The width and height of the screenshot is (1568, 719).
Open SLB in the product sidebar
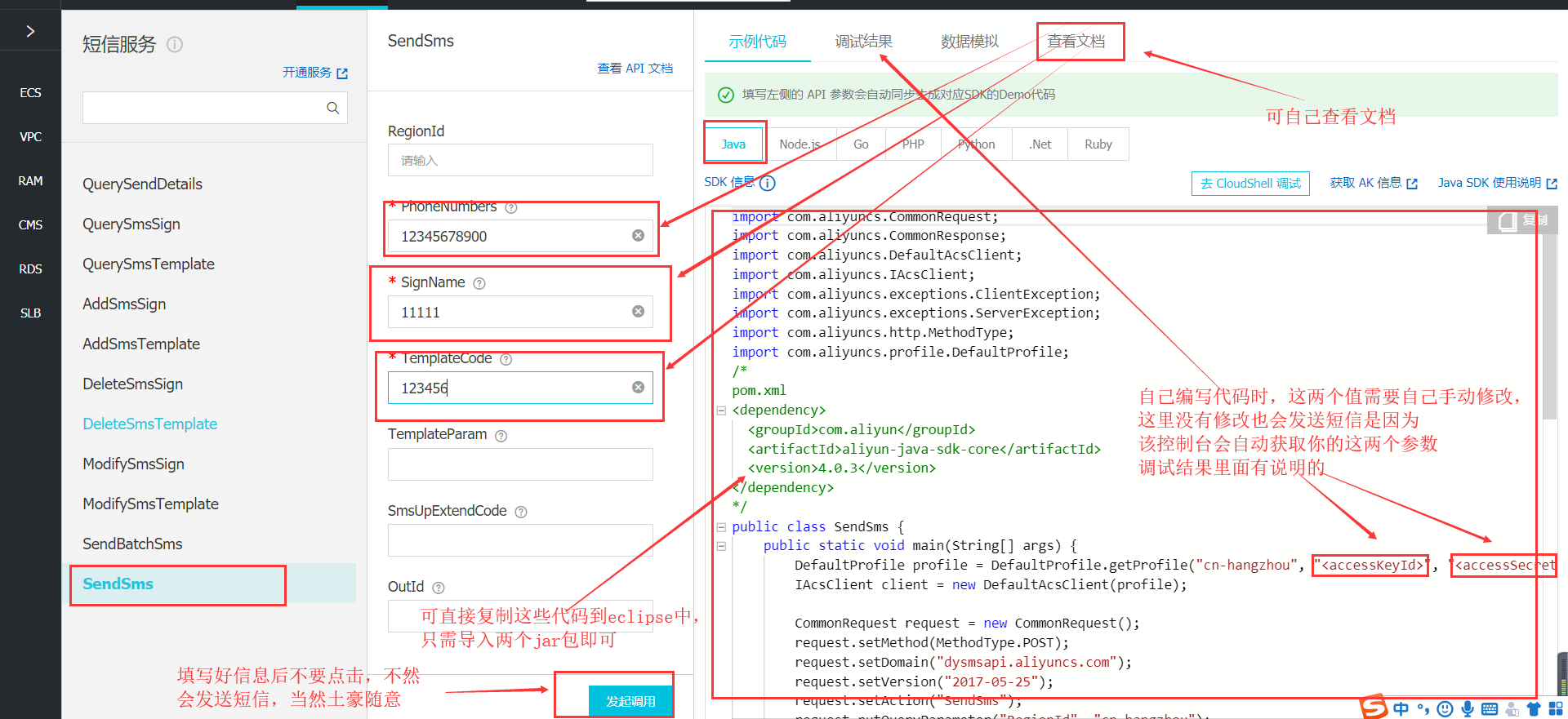pyautogui.click(x=30, y=313)
